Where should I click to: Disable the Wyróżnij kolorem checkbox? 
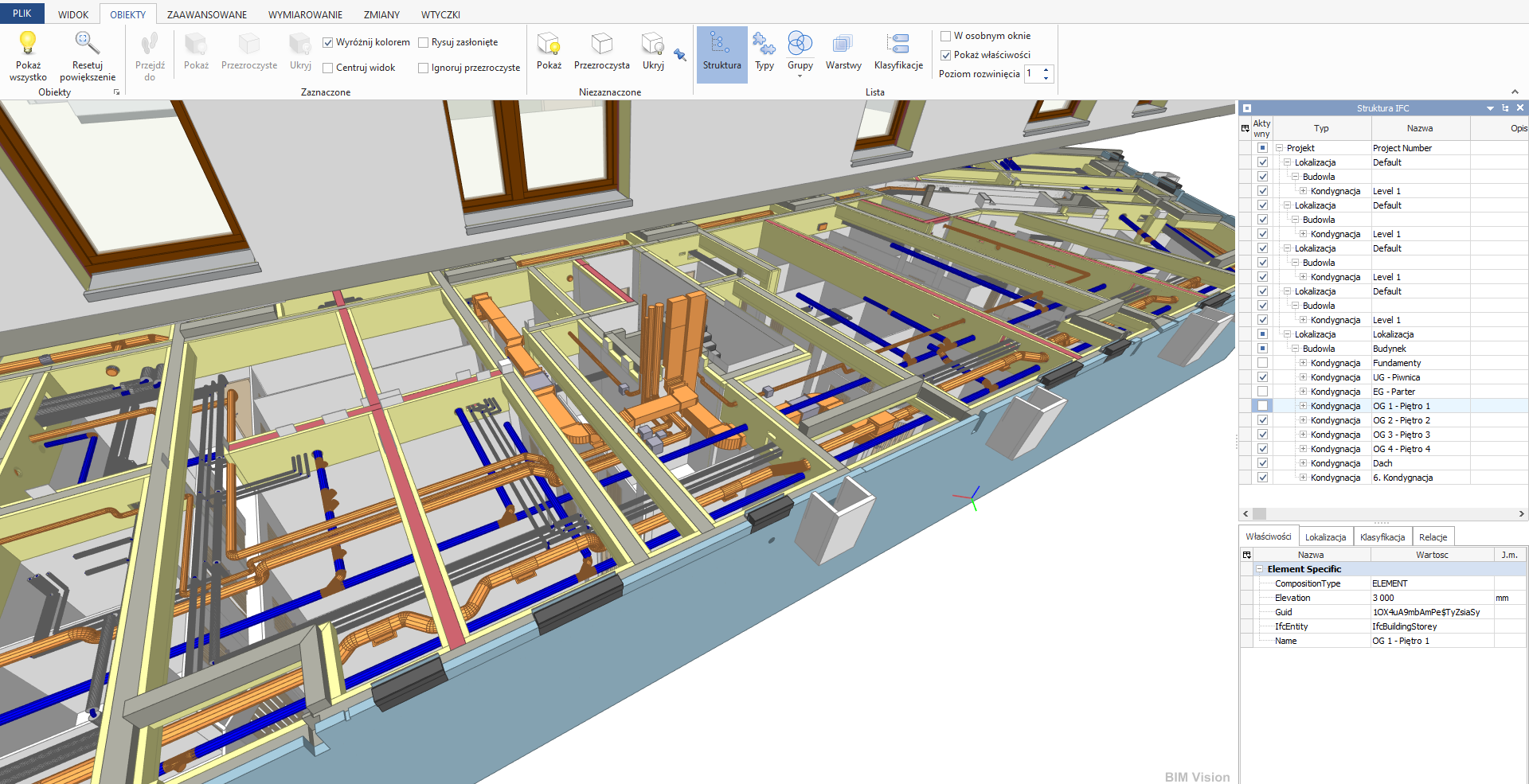pos(327,43)
